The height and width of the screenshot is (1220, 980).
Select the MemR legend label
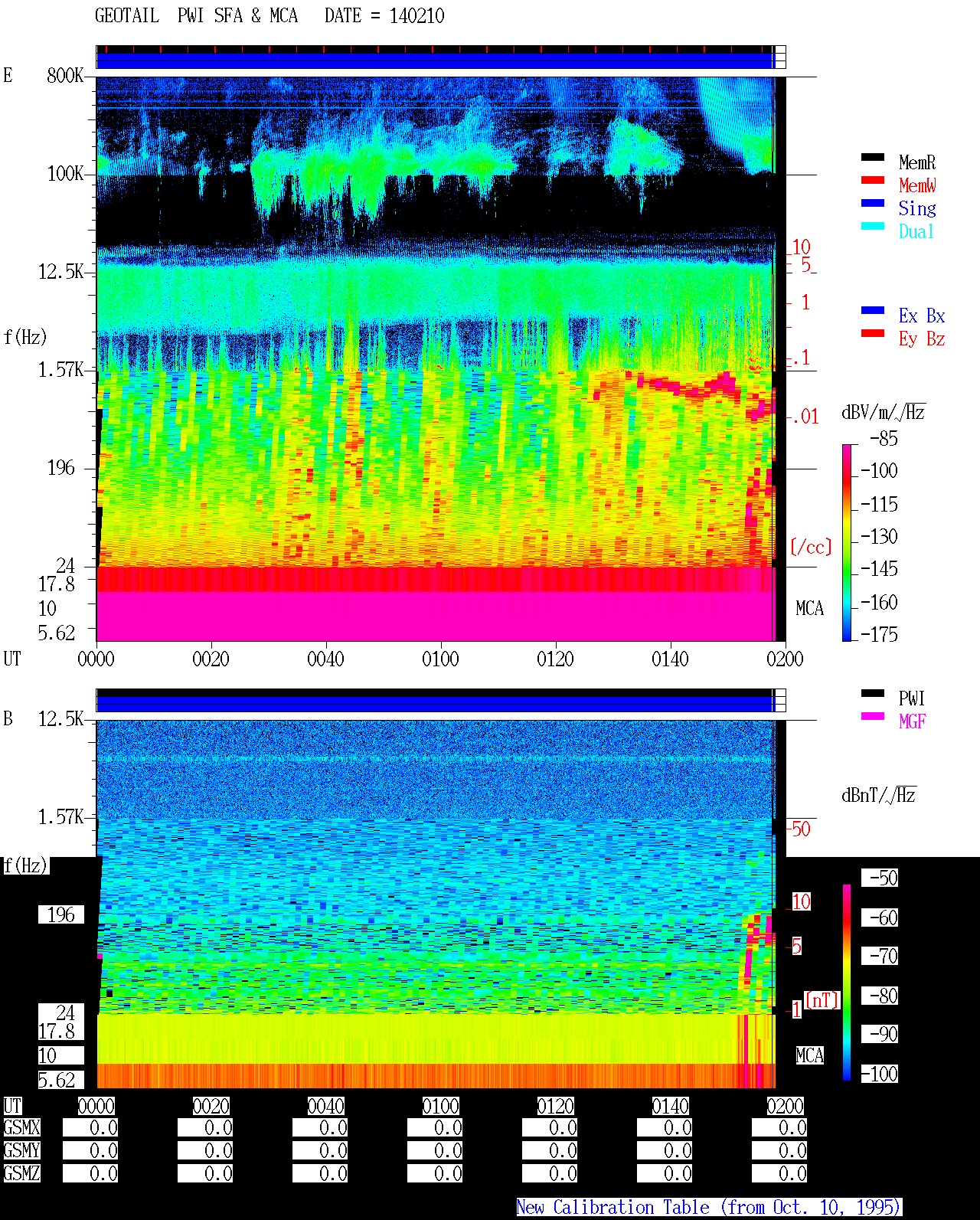click(917, 162)
